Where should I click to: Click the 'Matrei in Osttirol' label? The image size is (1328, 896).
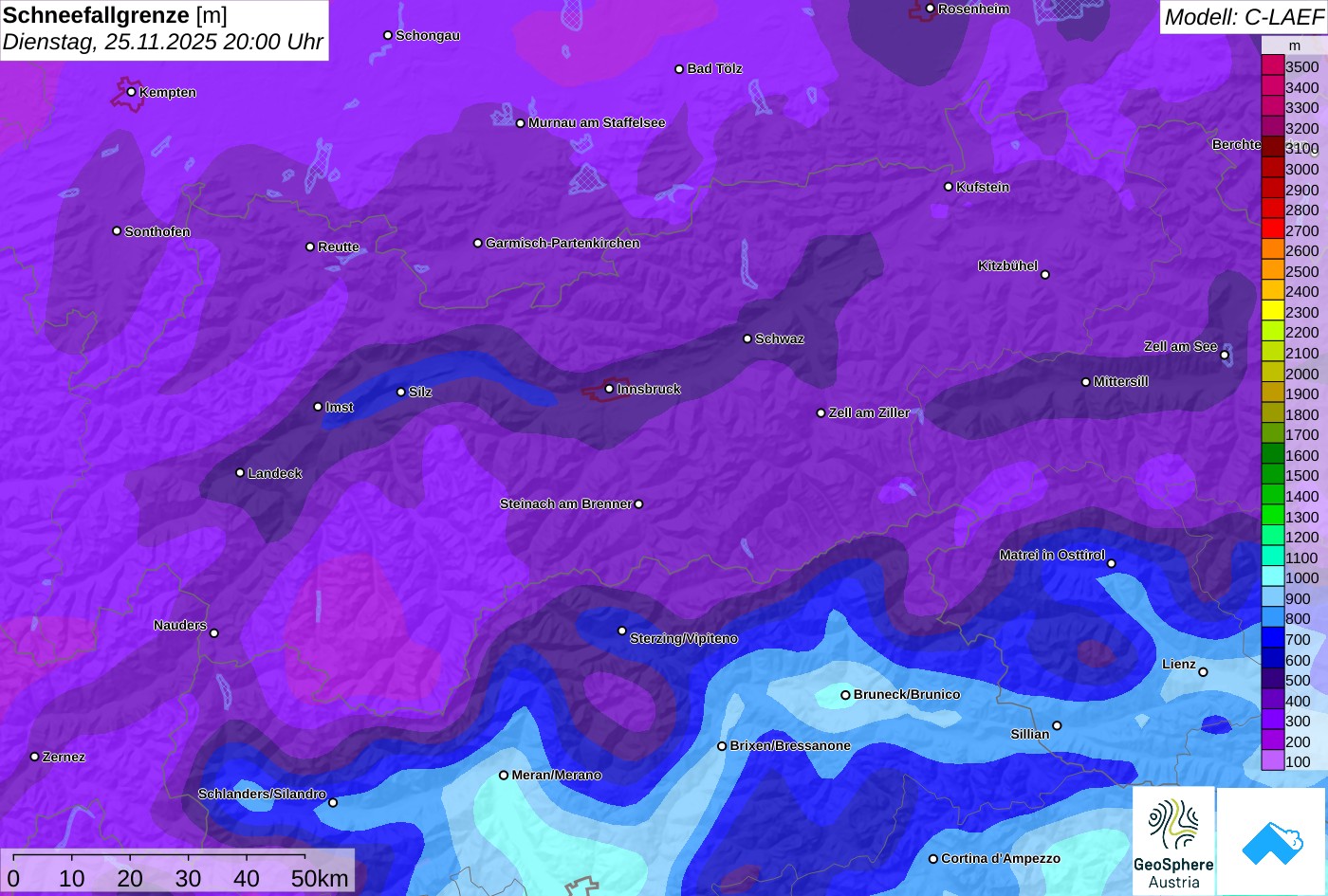pos(1052,556)
